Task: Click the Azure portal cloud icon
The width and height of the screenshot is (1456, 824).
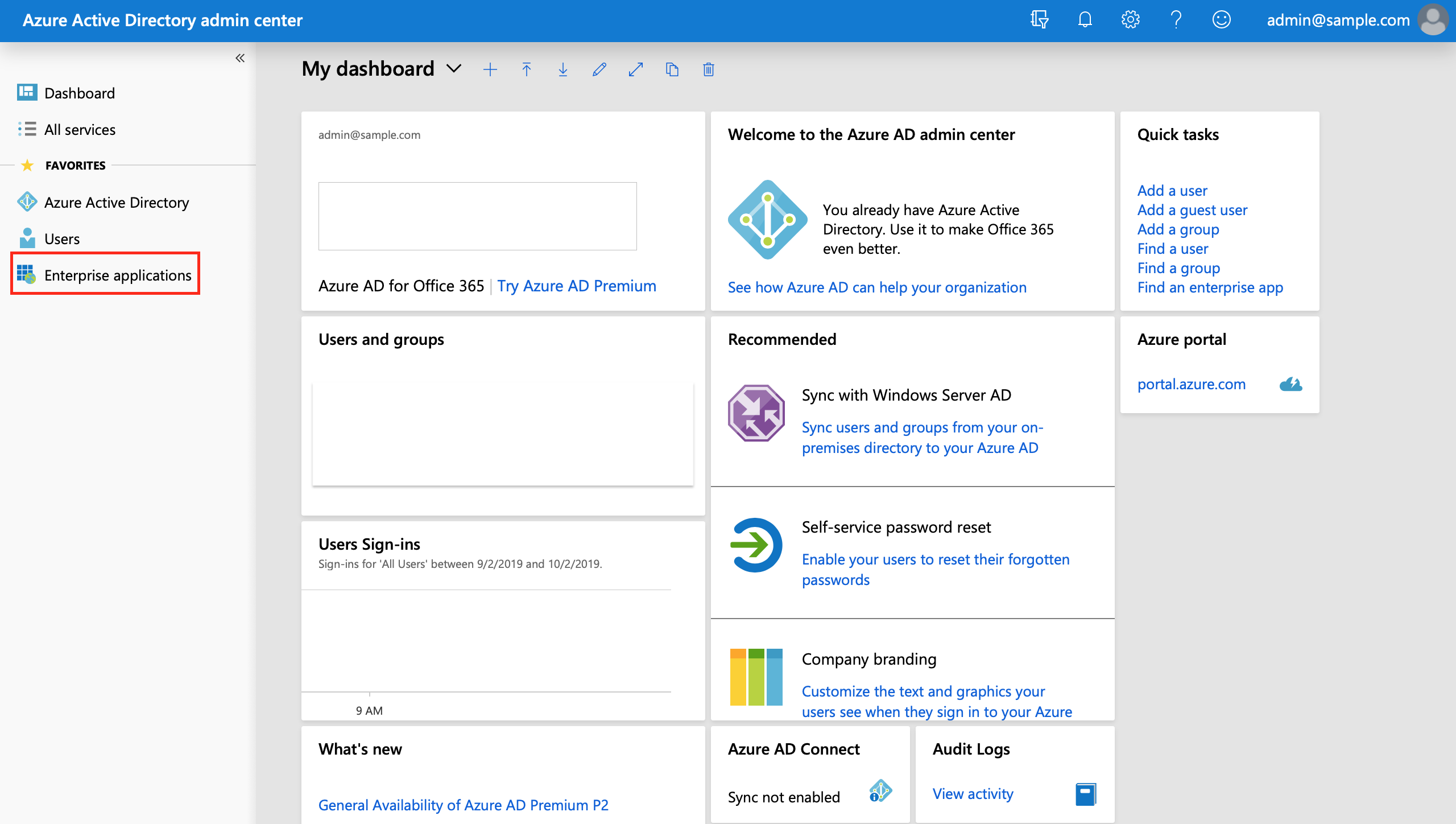Action: [x=1290, y=384]
